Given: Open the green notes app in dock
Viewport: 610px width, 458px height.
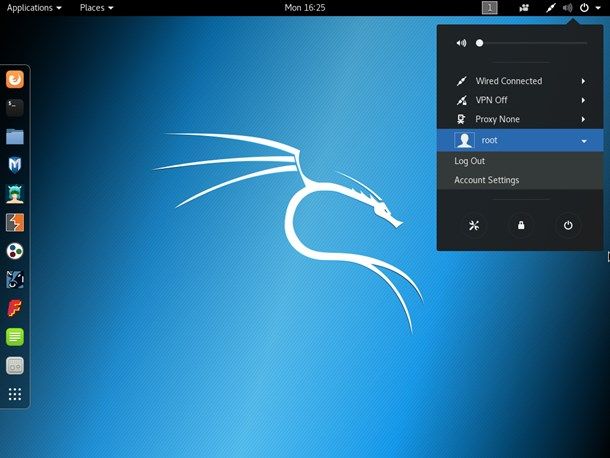Looking at the screenshot, I should coord(15,337).
